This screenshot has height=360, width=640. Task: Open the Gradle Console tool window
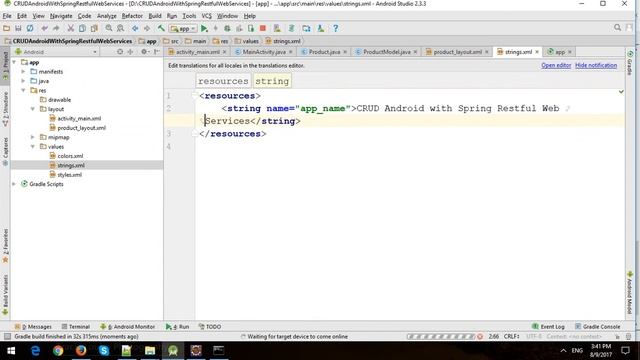[598, 327]
